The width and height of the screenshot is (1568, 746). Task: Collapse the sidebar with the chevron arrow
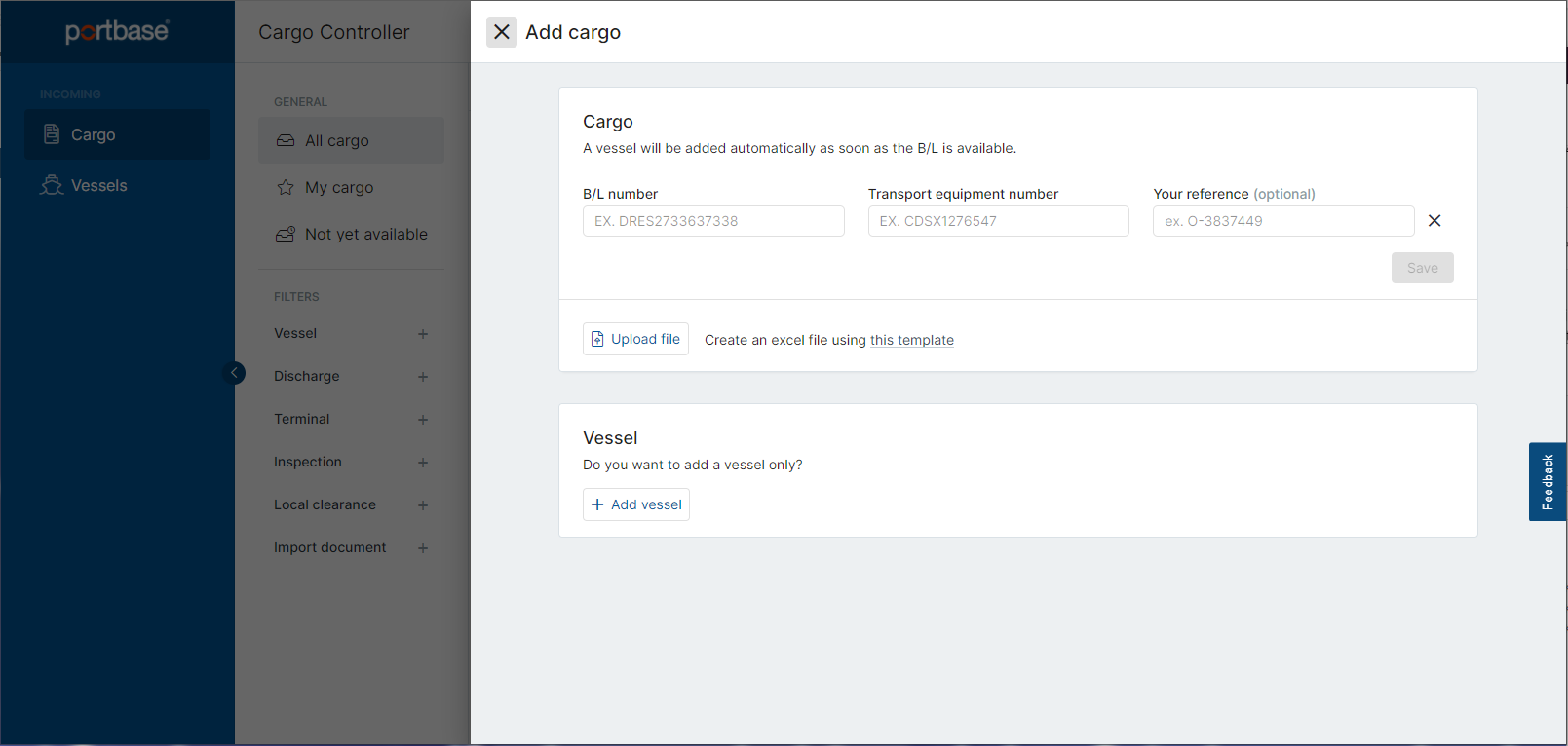(234, 373)
